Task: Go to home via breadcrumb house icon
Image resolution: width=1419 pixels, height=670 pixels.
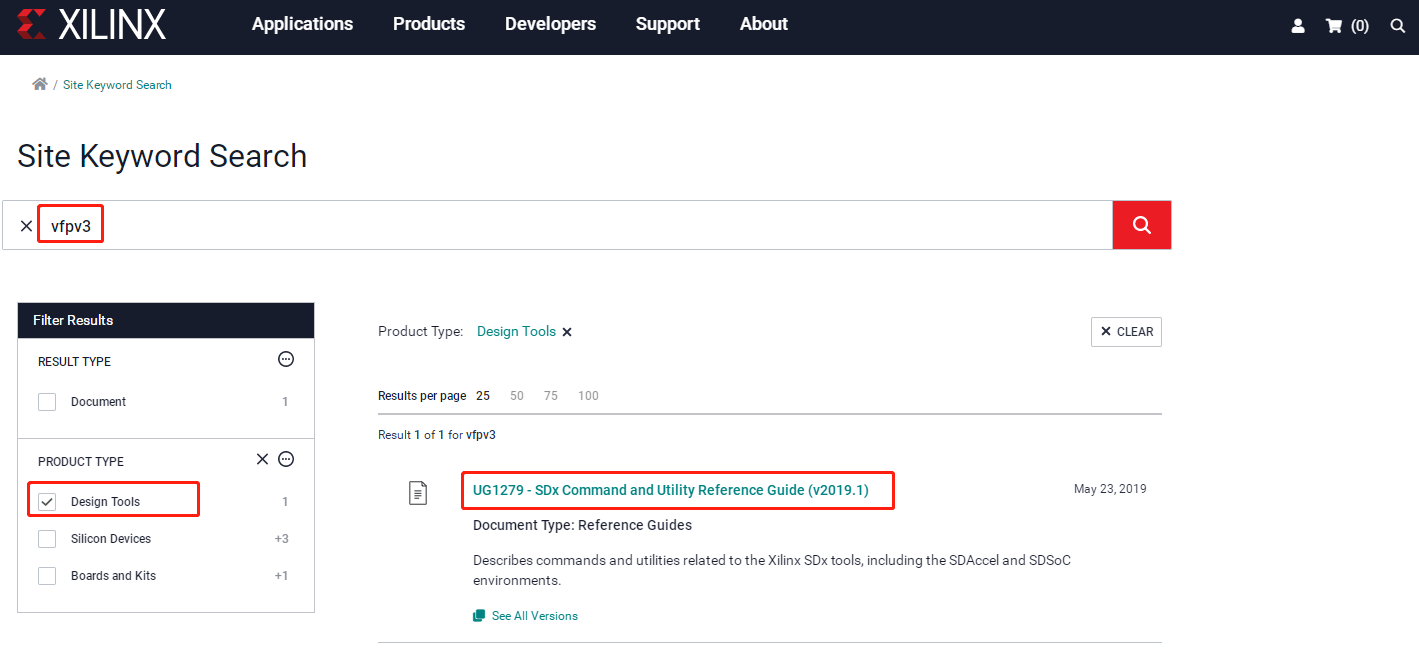Action: [40, 84]
